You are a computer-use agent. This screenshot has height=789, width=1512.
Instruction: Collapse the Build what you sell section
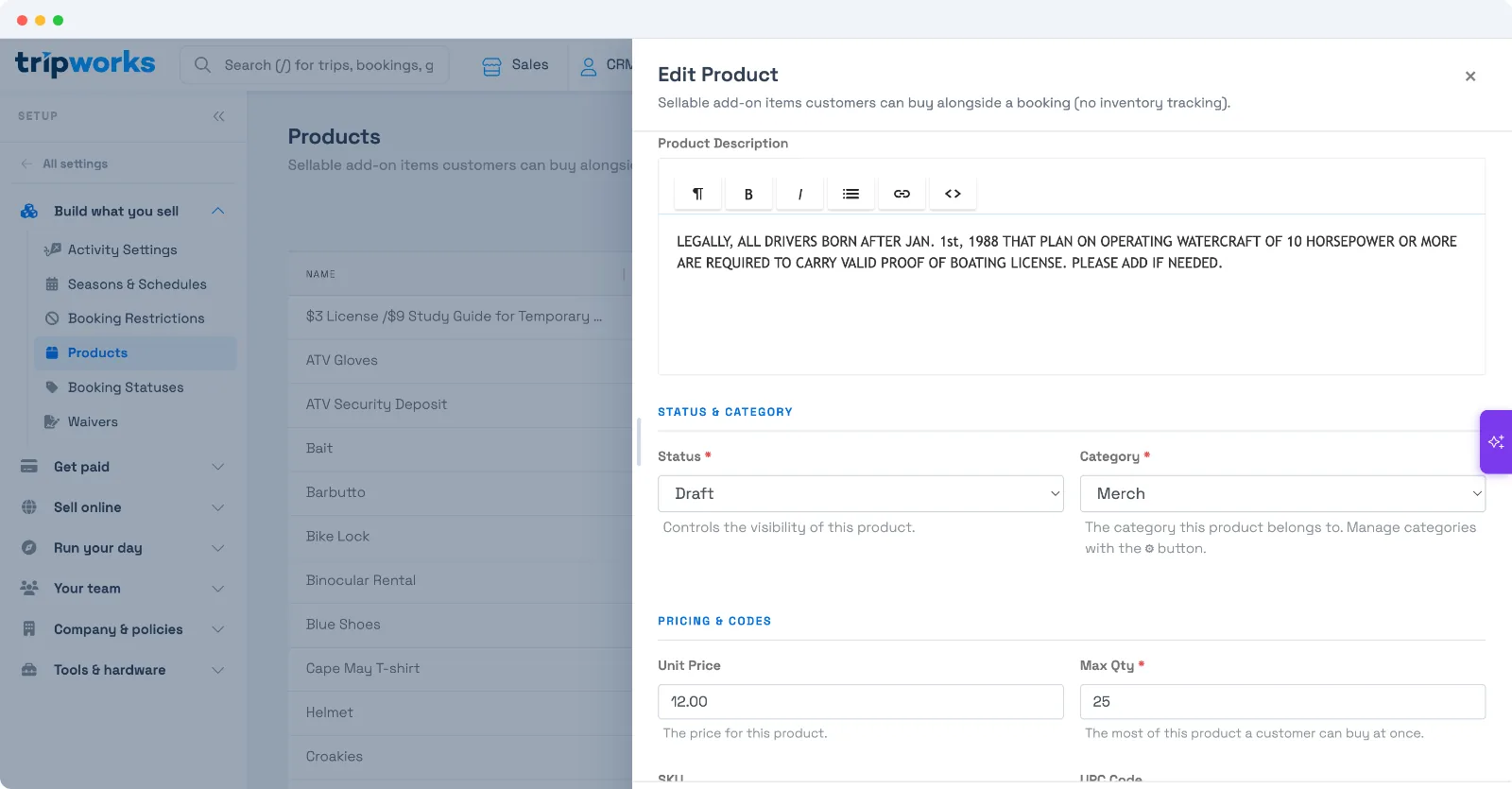(218, 211)
